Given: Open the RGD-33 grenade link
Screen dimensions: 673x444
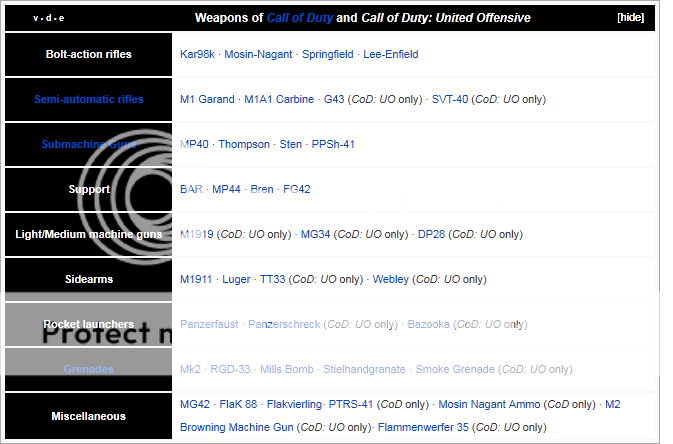Looking at the screenshot, I should pos(230,369).
